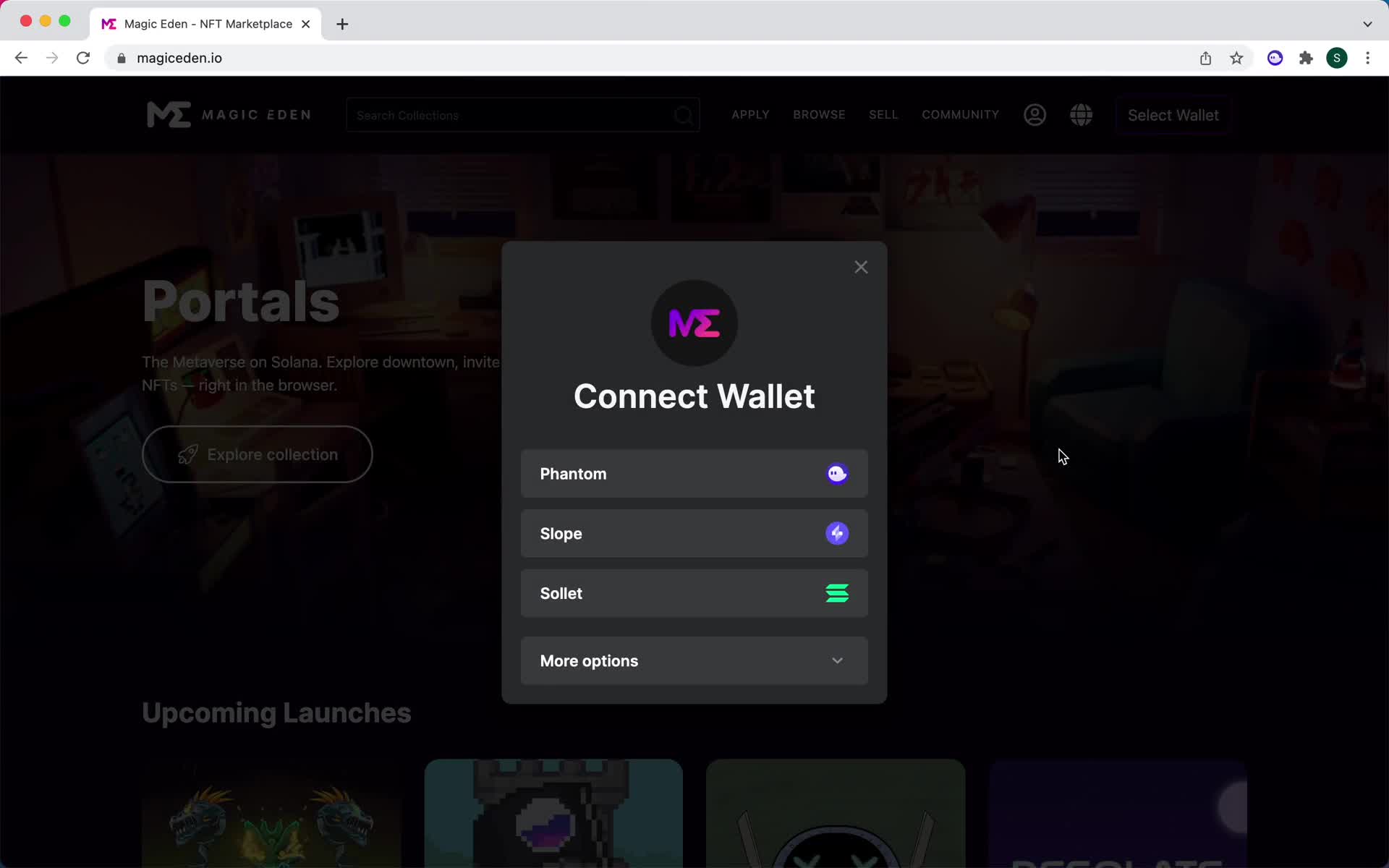Open the Select Wallet dropdown
This screenshot has height=868, width=1389.
(x=1173, y=115)
